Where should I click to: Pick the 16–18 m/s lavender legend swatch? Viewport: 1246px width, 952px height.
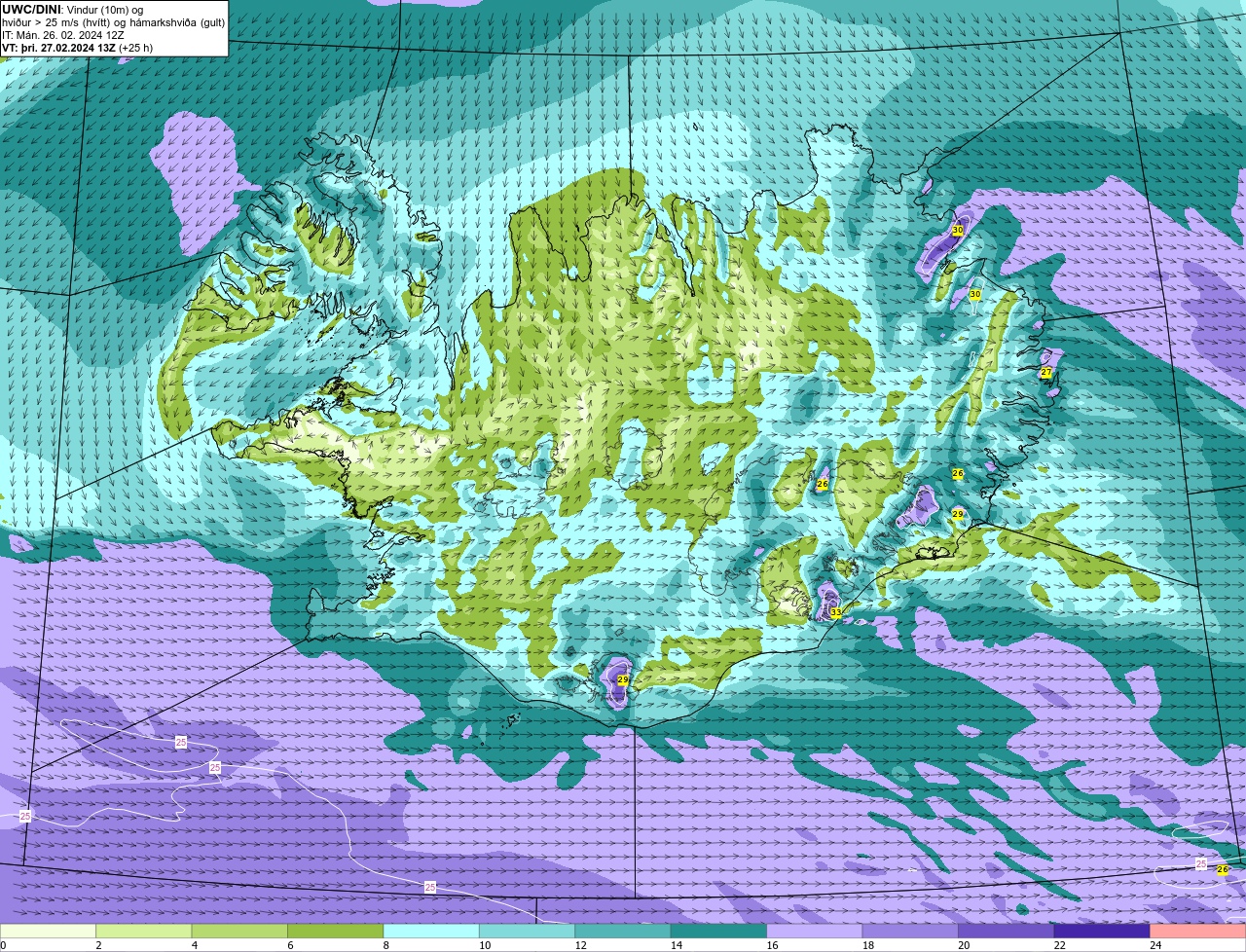[x=815, y=932]
